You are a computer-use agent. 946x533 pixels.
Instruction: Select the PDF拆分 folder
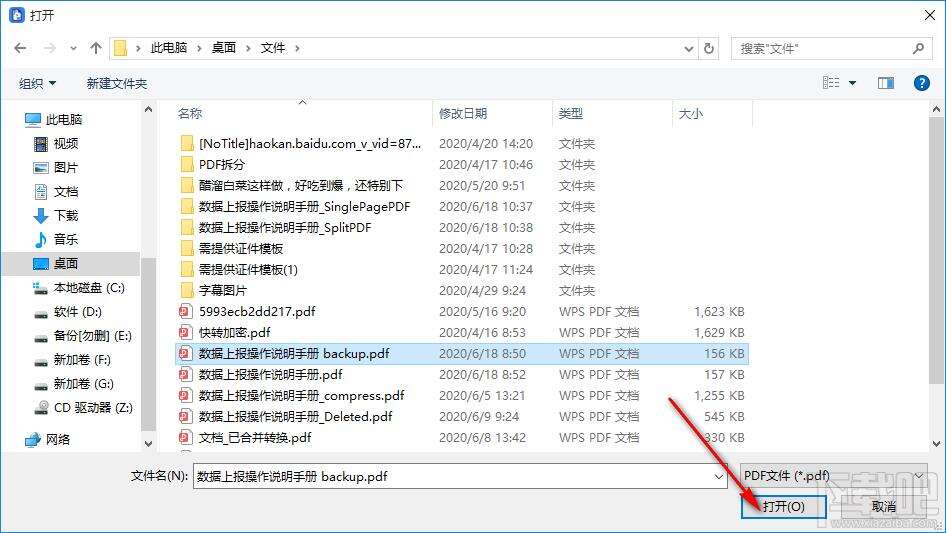(222, 165)
